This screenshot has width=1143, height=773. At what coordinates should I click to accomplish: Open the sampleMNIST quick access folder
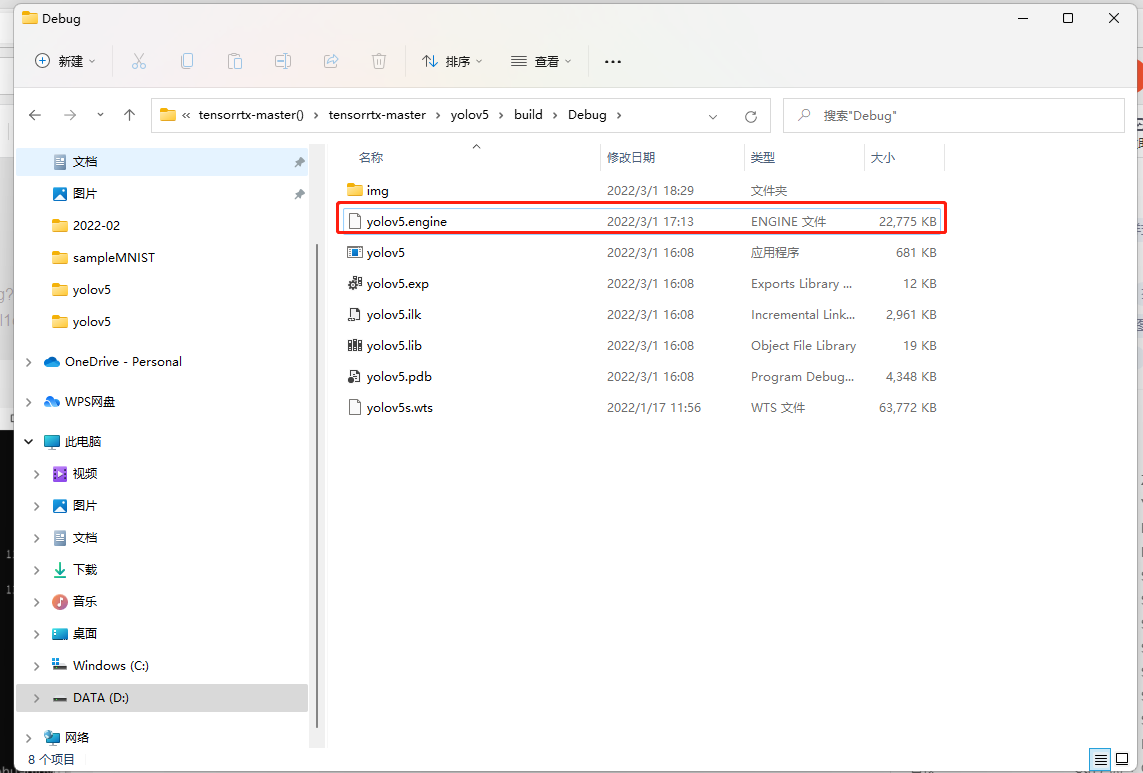(x=162, y=258)
